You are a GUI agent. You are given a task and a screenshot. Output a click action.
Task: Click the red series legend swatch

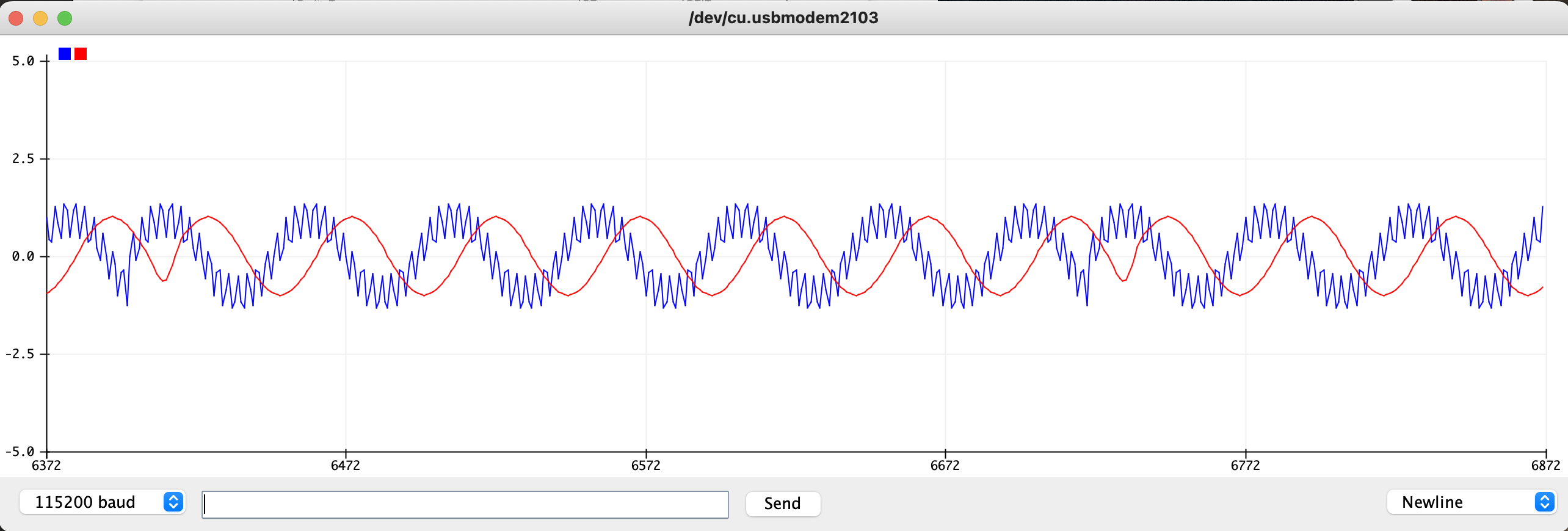[81, 54]
